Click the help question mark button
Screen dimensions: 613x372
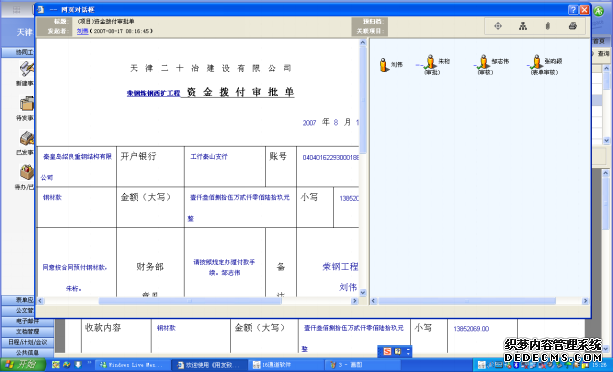[573, 10]
